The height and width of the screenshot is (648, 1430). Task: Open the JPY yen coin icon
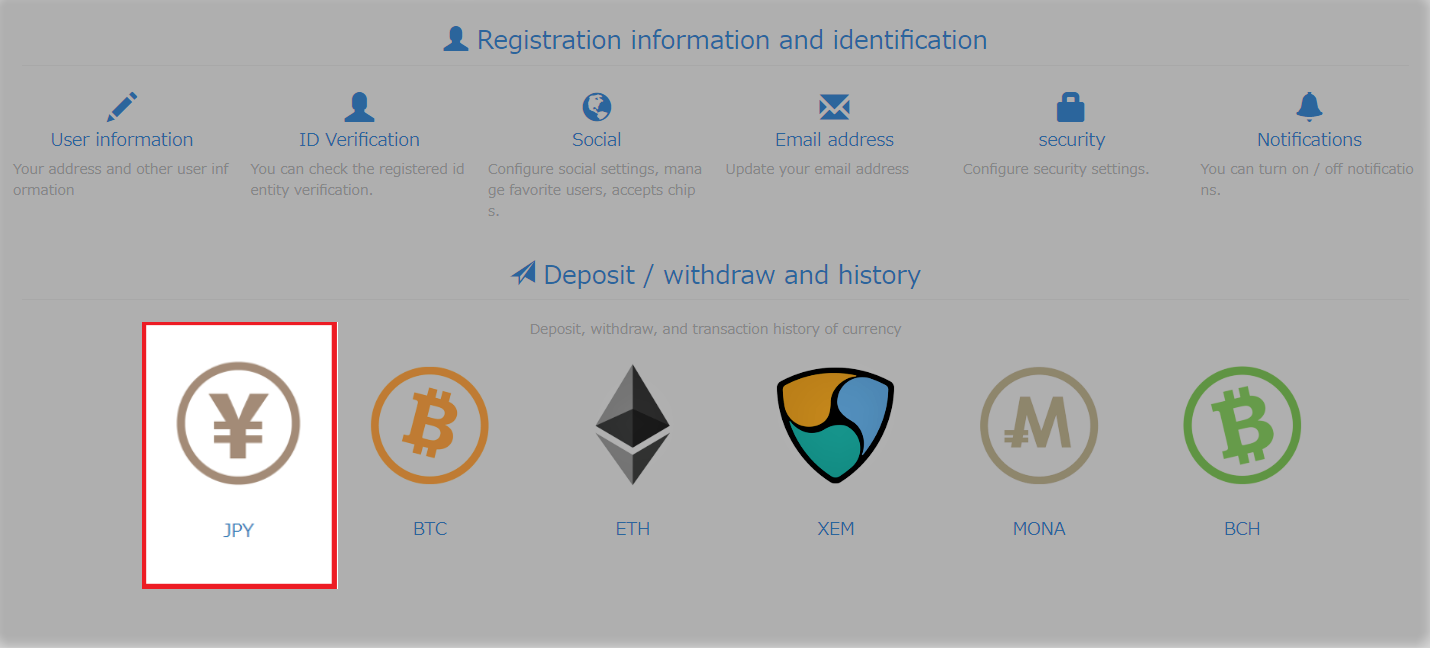click(x=238, y=424)
